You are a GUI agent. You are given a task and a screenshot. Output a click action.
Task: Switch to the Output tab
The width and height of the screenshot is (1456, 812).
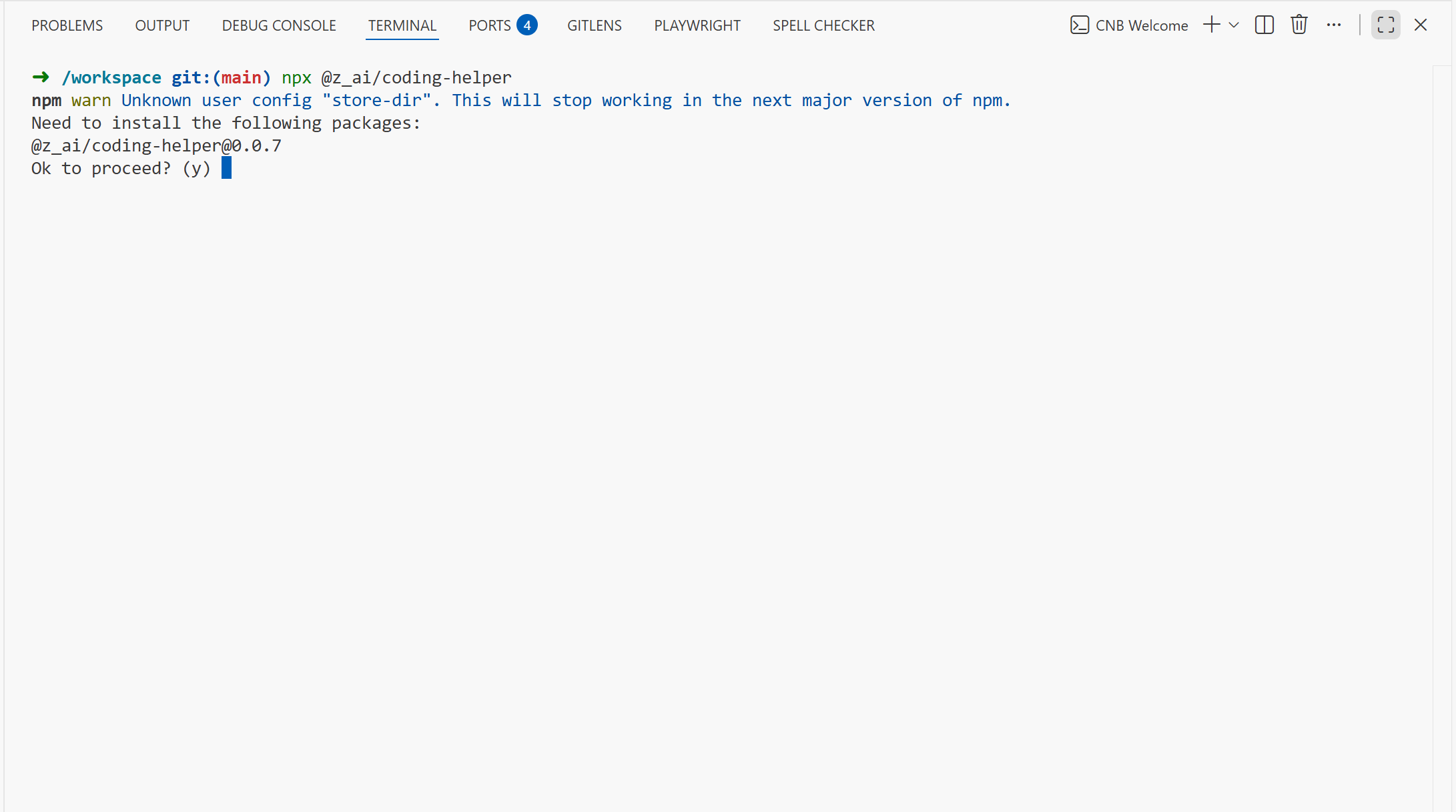(162, 25)
